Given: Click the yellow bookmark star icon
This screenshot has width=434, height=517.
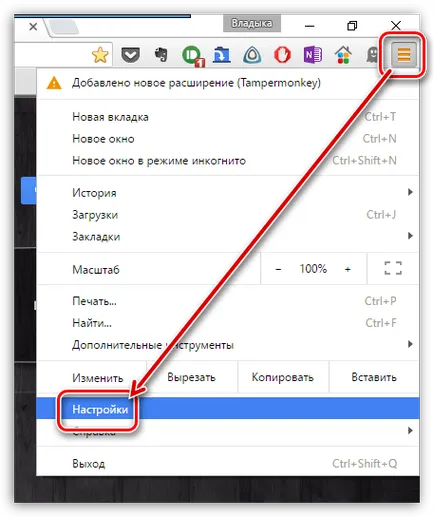Looking at the screenshot, I should tap(100, 55).
